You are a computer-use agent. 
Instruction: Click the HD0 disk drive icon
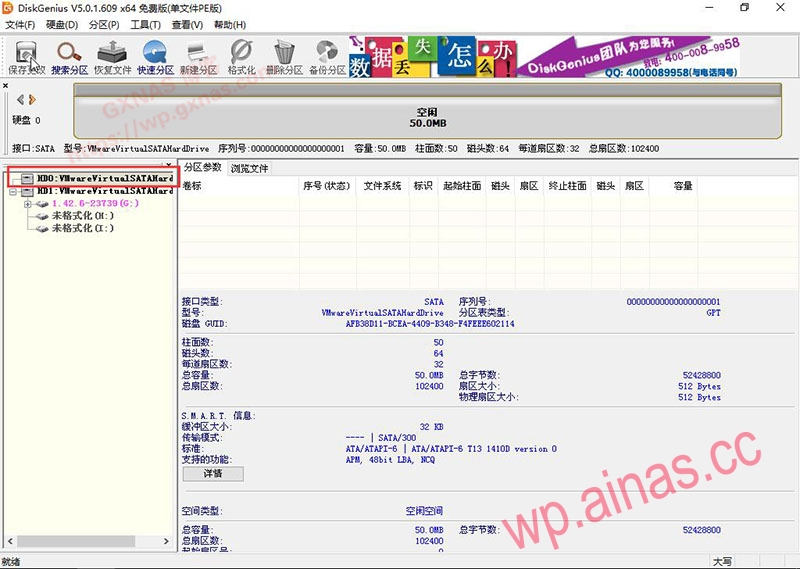coord(28,179)
